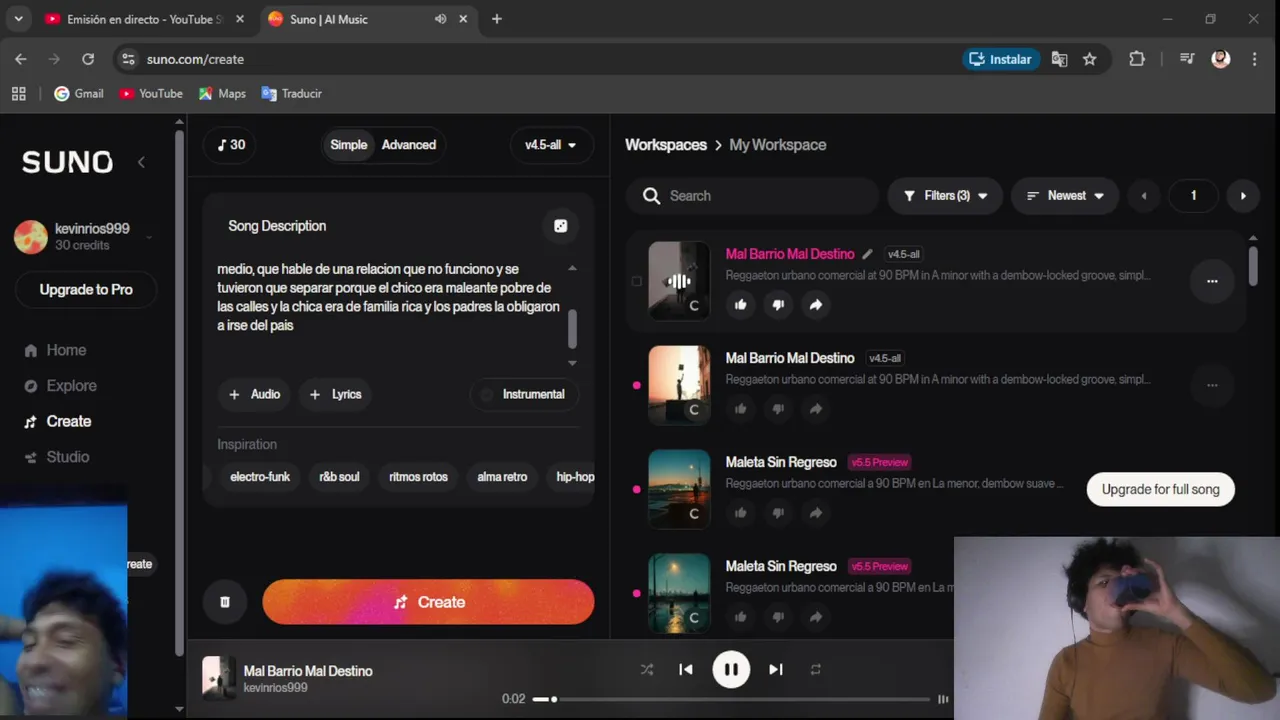Toggle repeat in the player bar

tap(816, 669)
